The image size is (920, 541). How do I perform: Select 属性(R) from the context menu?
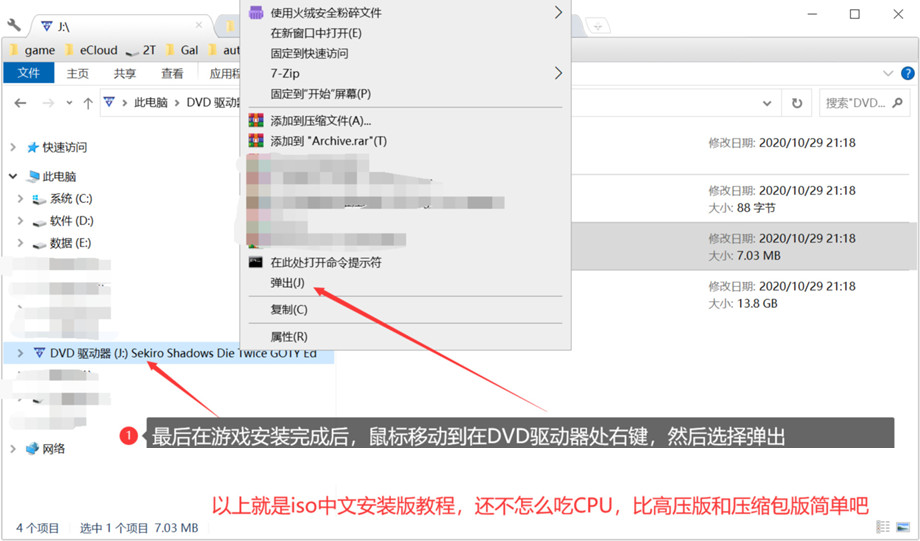tap(289, 337)
